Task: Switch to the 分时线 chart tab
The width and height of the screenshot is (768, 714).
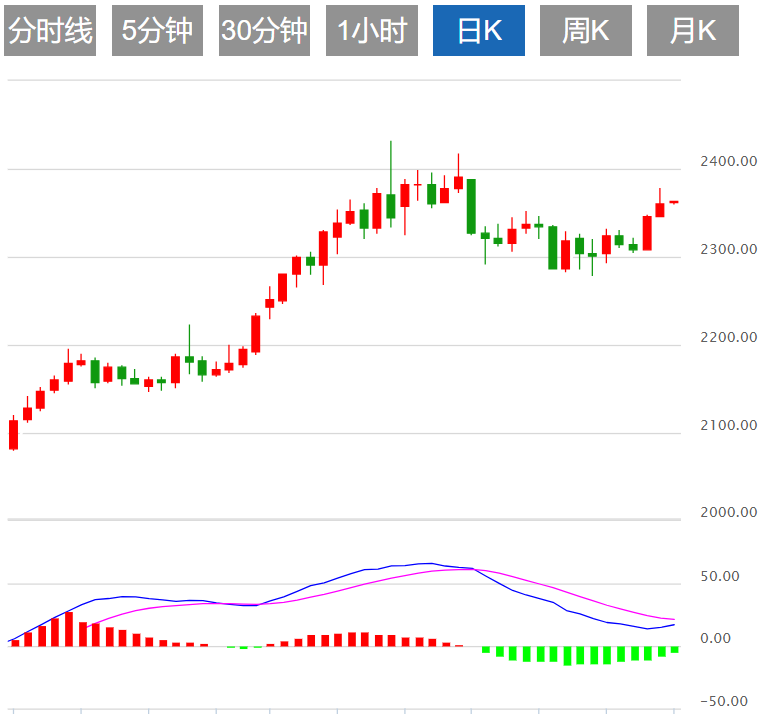Action: click(50, 30)
